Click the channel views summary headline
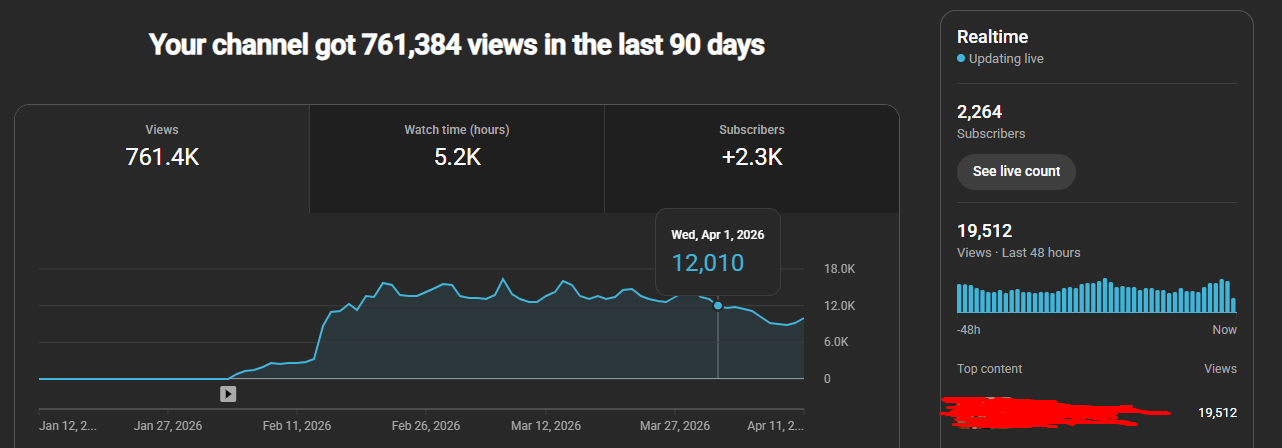This screenshot has width=1282, height=448. point(457,45)
